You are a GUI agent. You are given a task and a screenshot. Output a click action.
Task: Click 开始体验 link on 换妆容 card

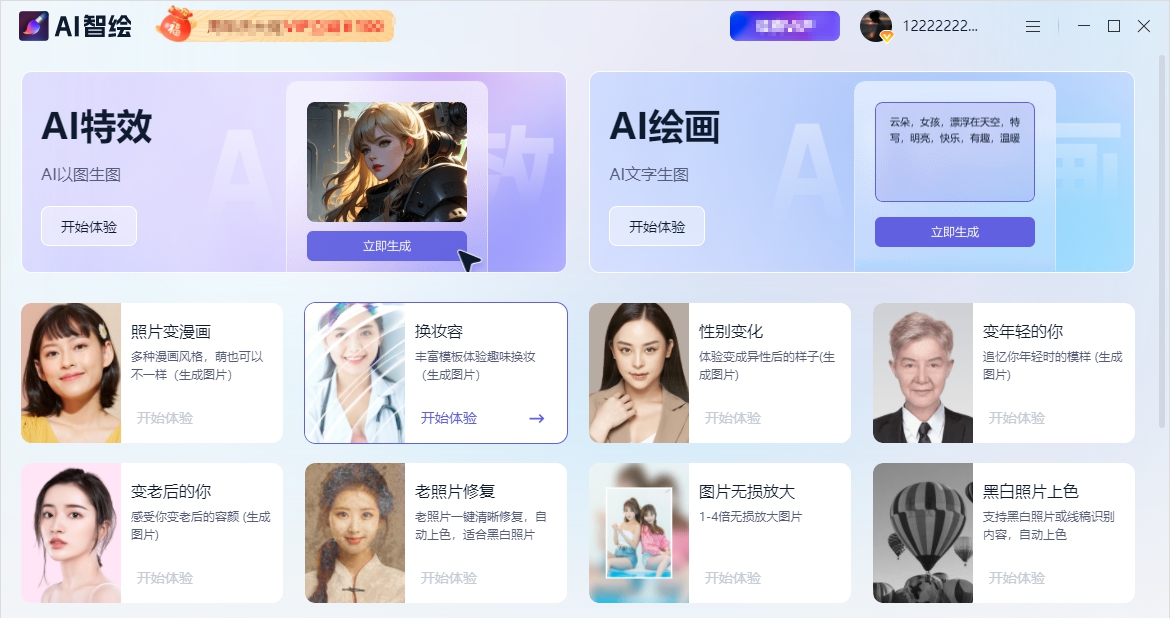448,418
